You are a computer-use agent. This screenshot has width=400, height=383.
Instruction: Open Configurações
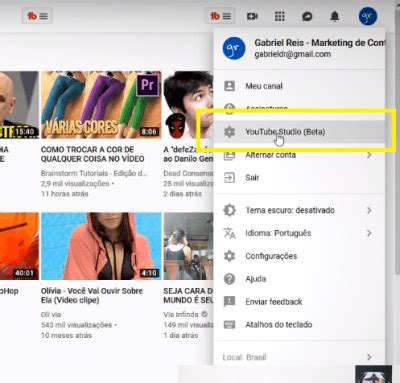coord(299,256)
